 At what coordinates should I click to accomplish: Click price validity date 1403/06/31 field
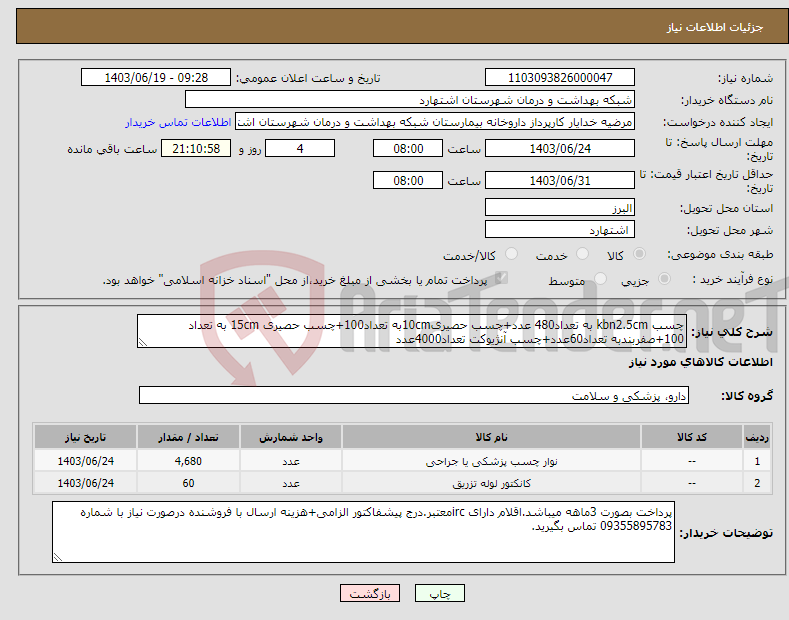pos(560,180)
